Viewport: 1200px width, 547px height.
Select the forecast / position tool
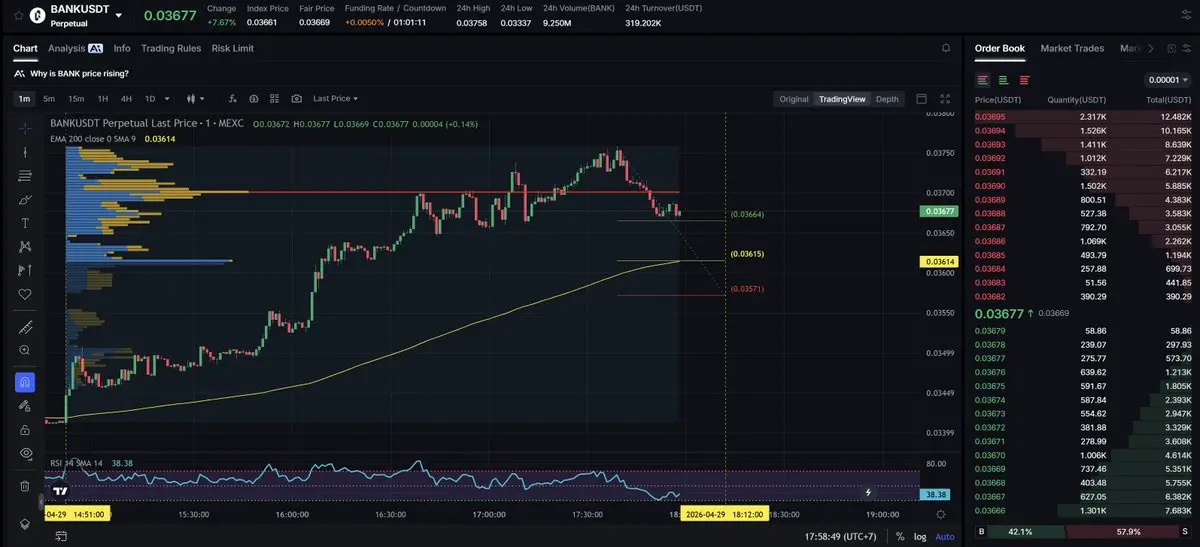coord(25,270)
